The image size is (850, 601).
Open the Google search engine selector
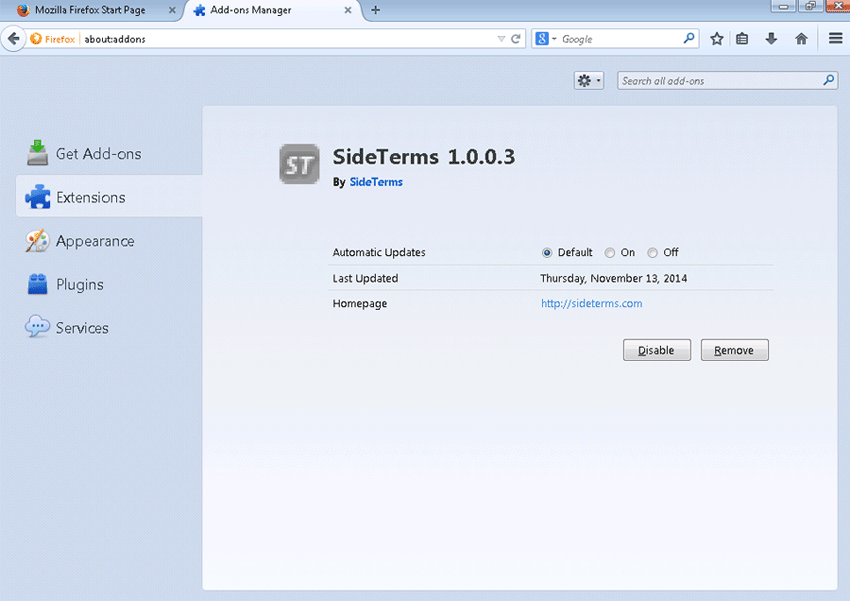545,39
